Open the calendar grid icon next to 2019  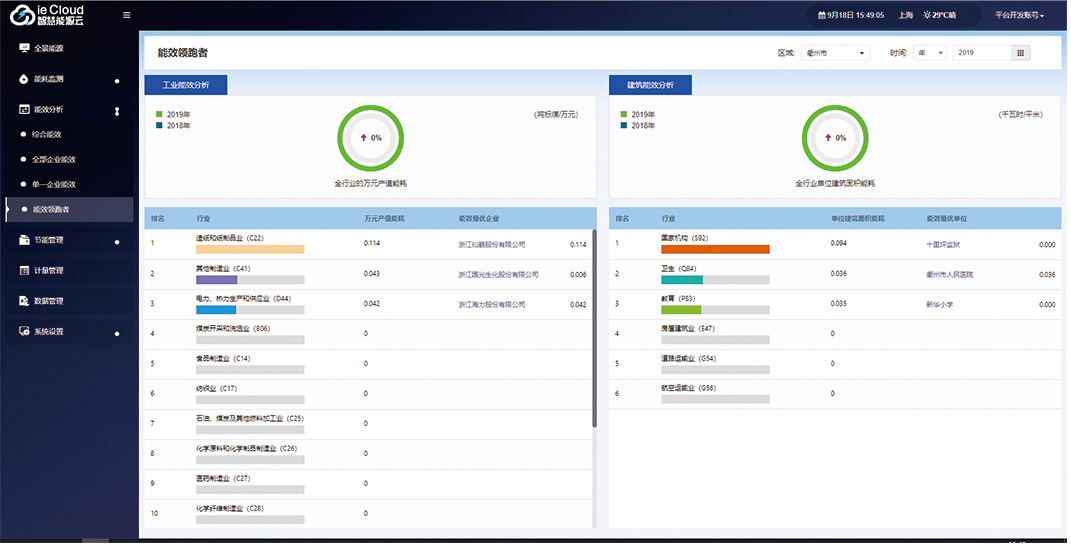coord(1020,53)
